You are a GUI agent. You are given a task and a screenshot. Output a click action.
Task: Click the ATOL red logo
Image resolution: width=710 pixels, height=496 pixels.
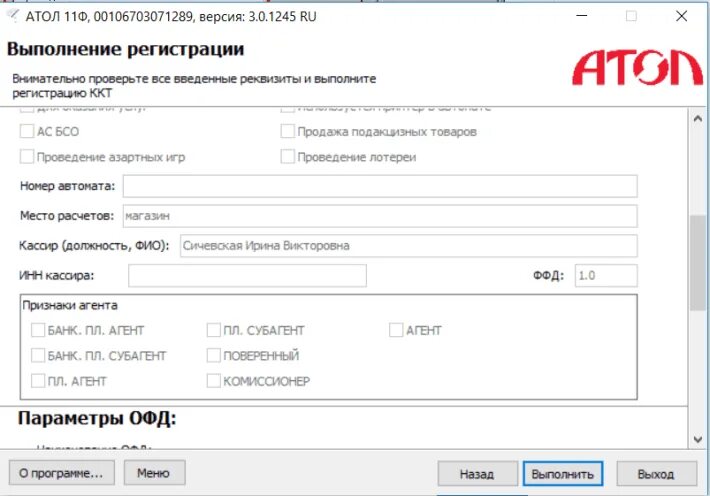[x=638, y=67]
